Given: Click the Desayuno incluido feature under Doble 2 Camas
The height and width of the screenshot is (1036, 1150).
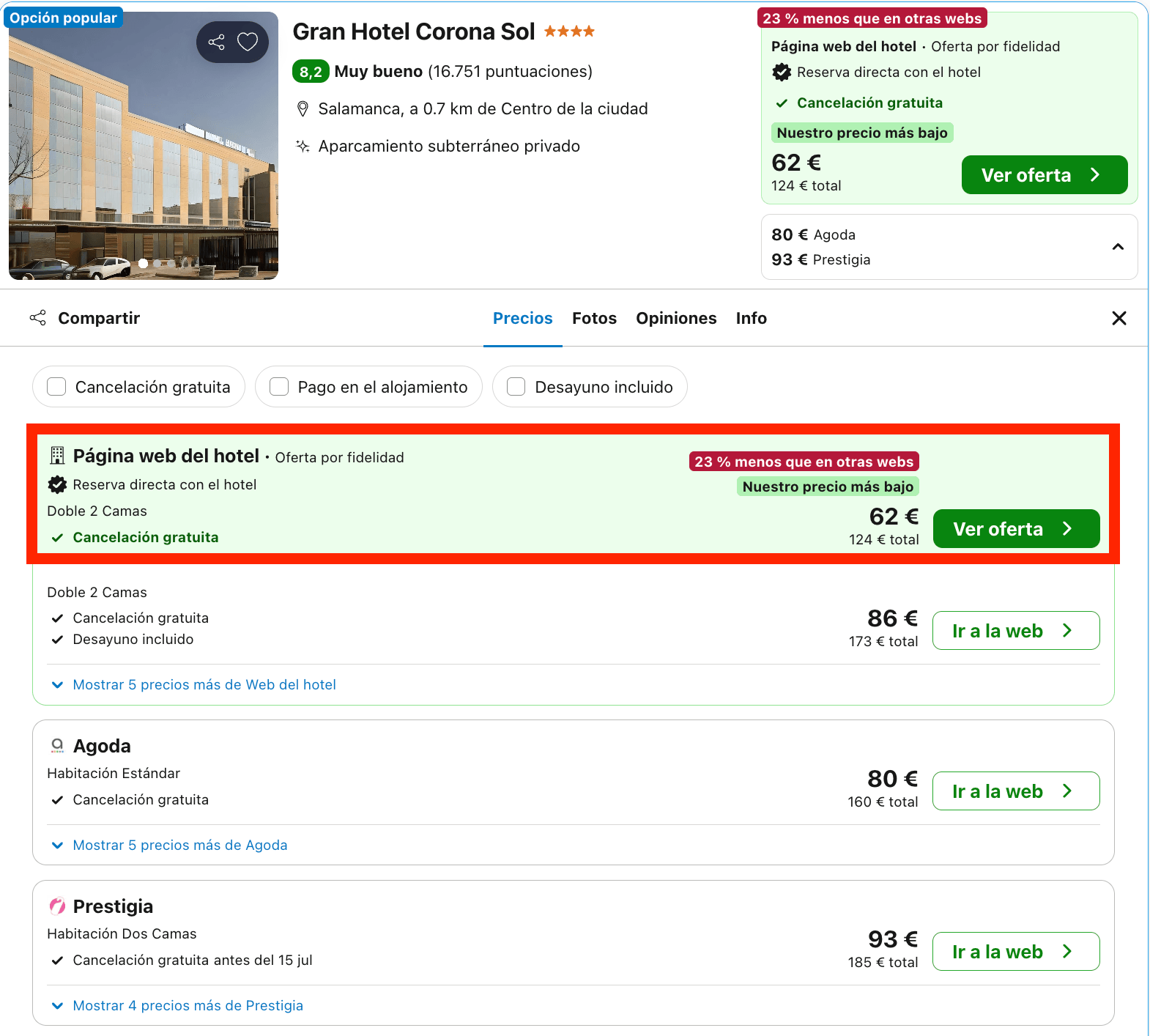Looking at the screenshot, I should [x=133, y=640].
